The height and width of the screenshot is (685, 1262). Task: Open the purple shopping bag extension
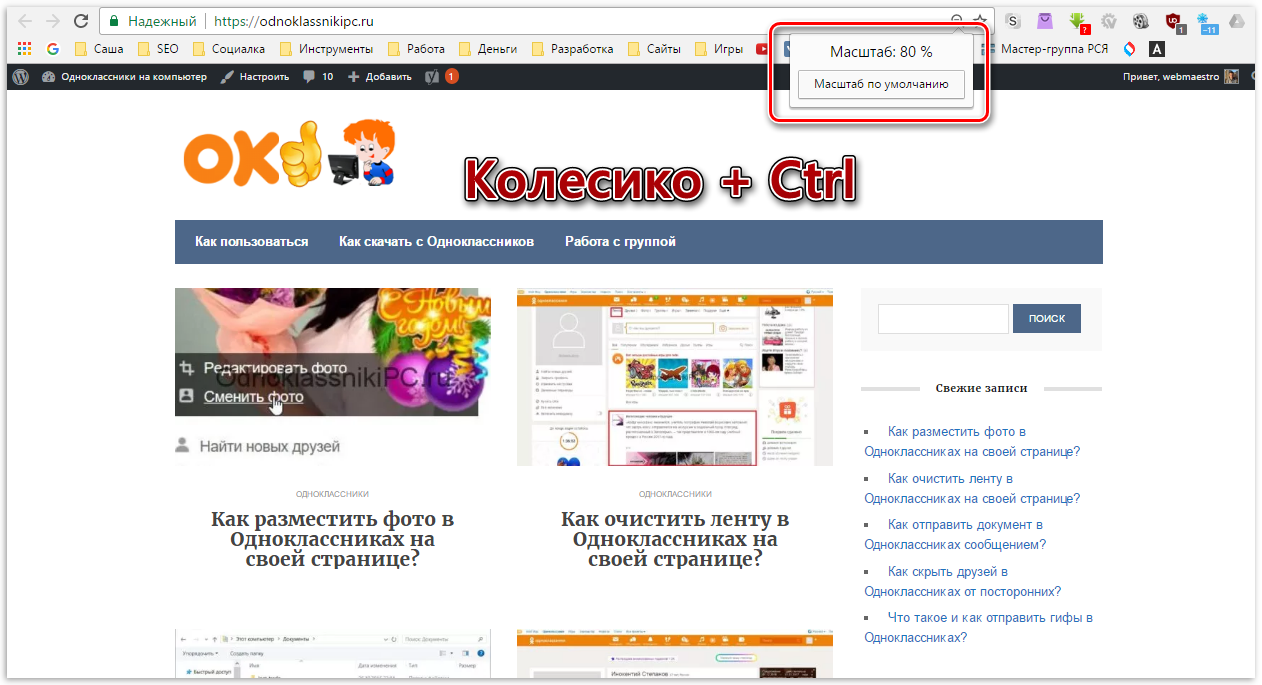coord(1044,21)
